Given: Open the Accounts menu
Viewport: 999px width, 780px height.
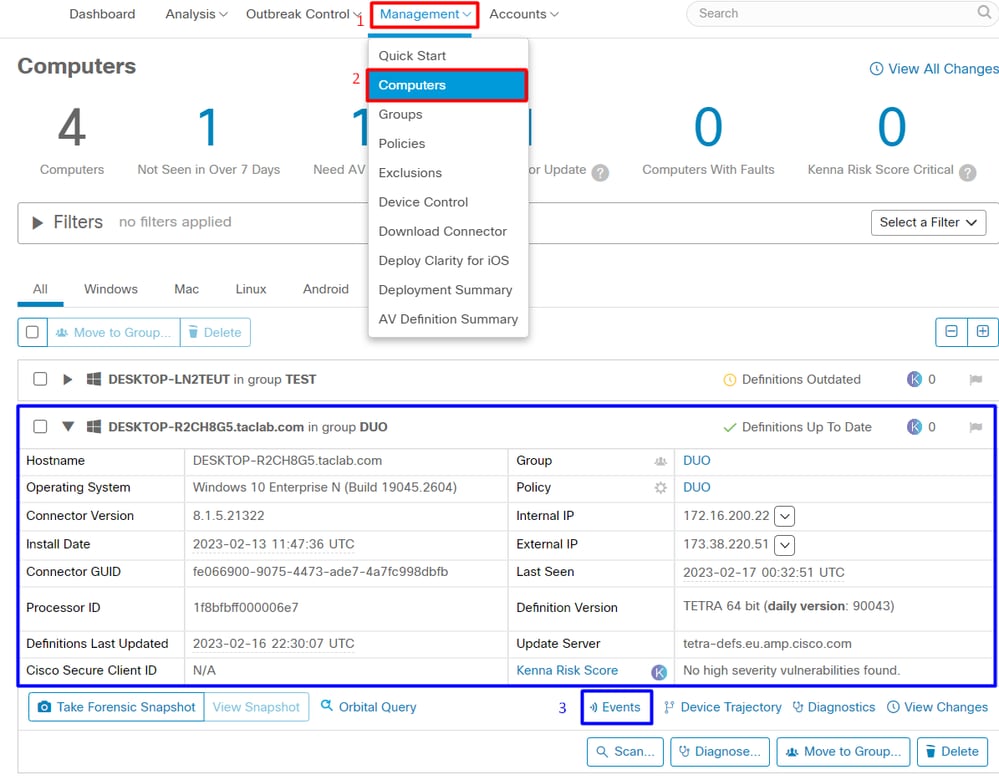Looking at the screenshot, I should (524, 14).
